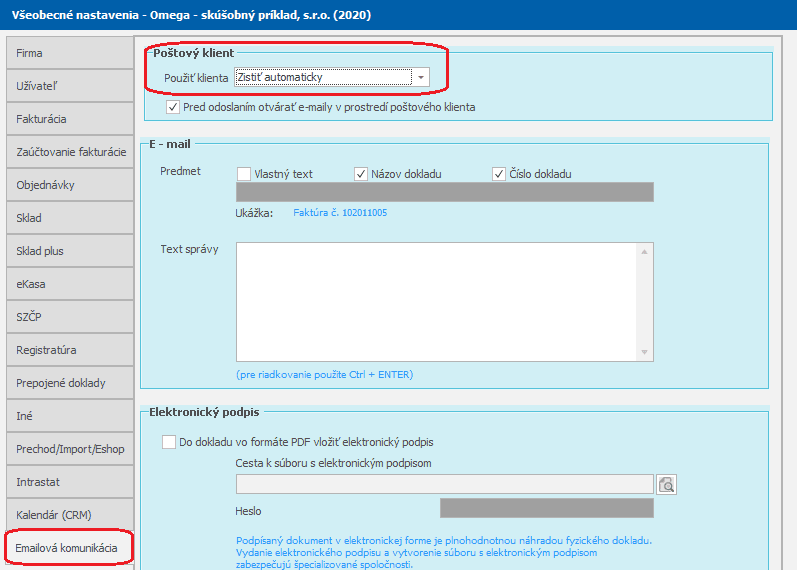Switch to the eKasa tab
The height and width of the screenshot is (570, 797).
pyautogui.click(x=68, y=284)
